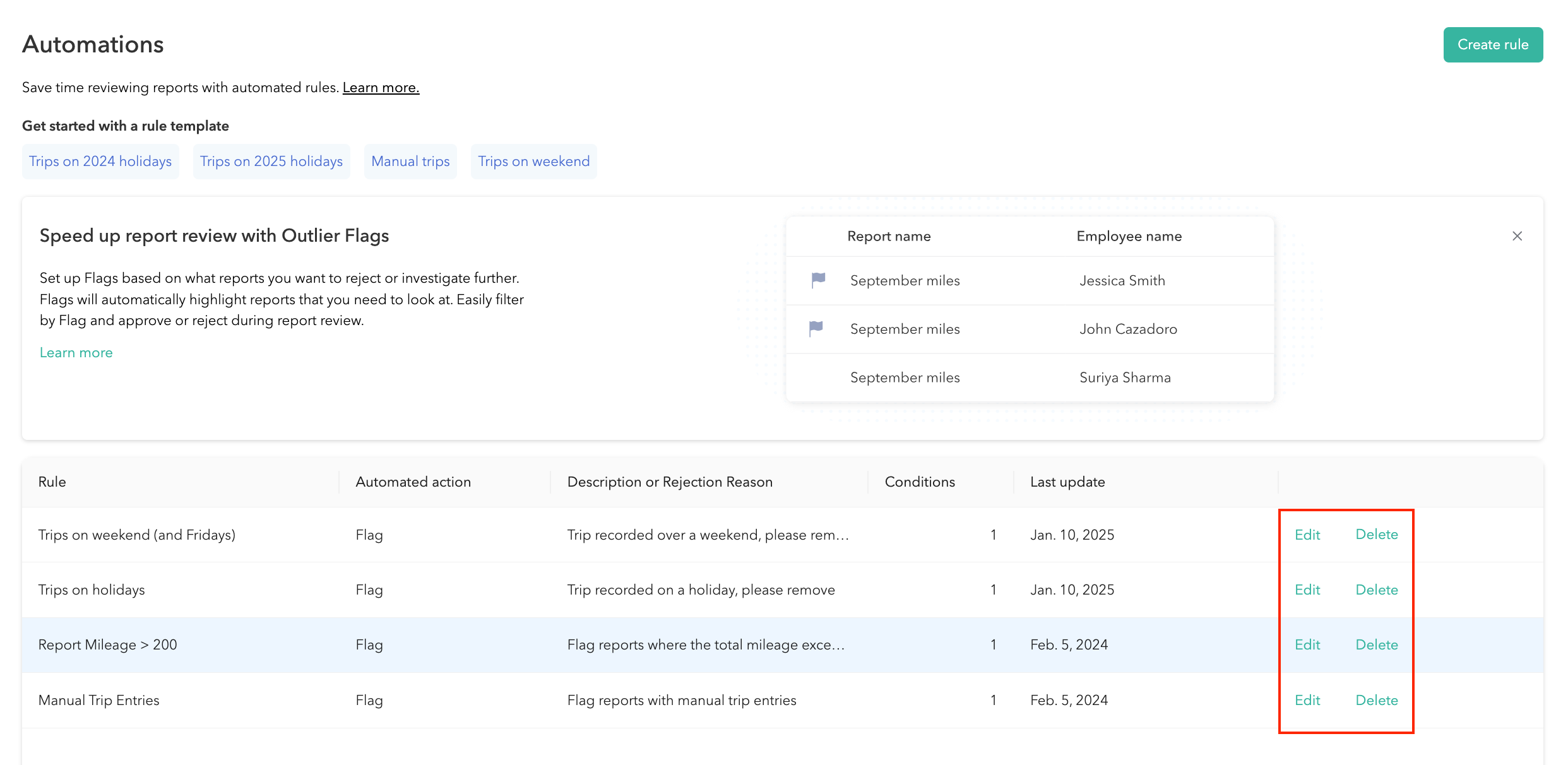Delete the Report Mileage > 200 rule

tap(1376, 644)
